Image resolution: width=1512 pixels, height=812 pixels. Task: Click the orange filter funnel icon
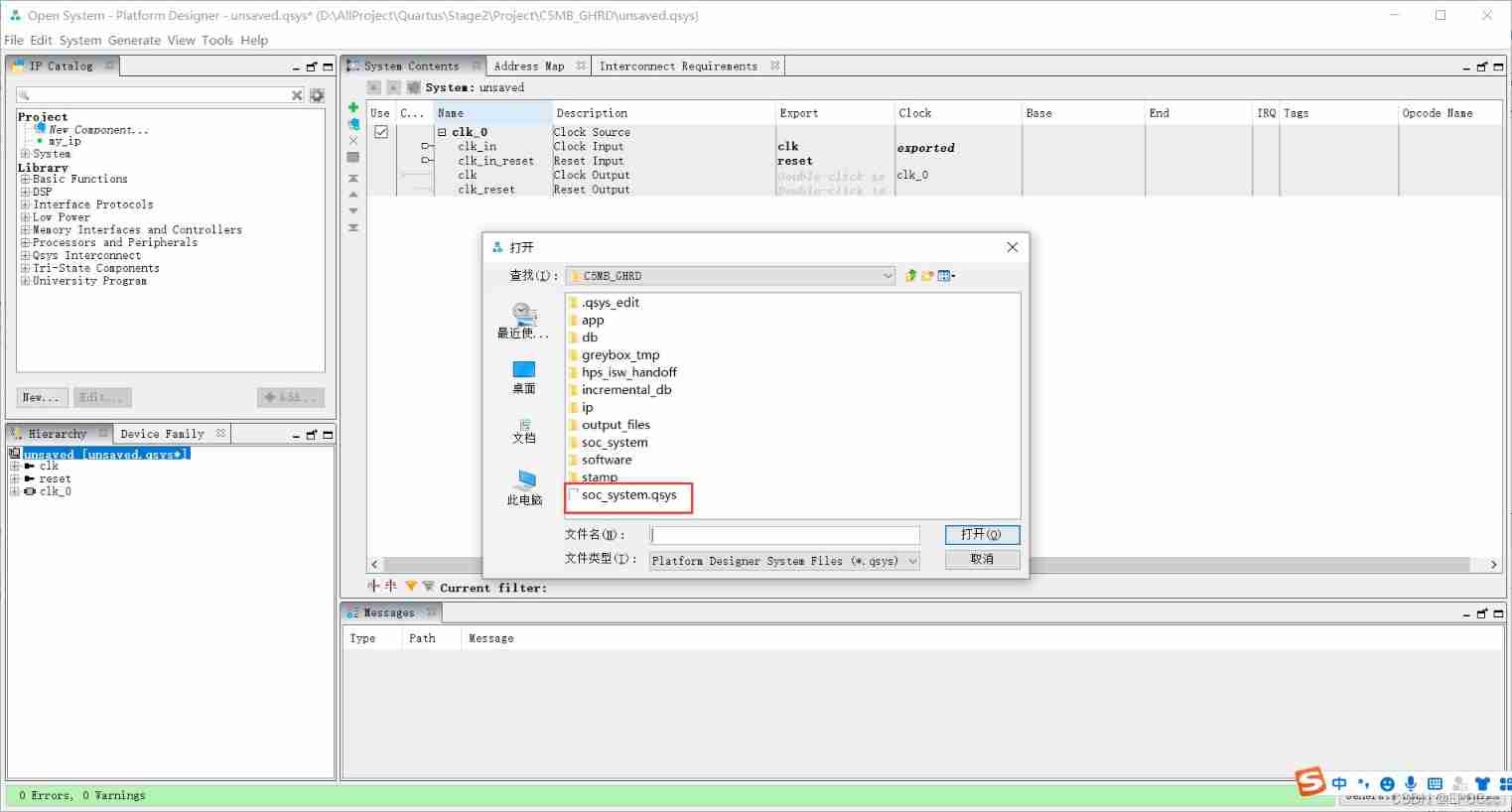tap(411, 587)
